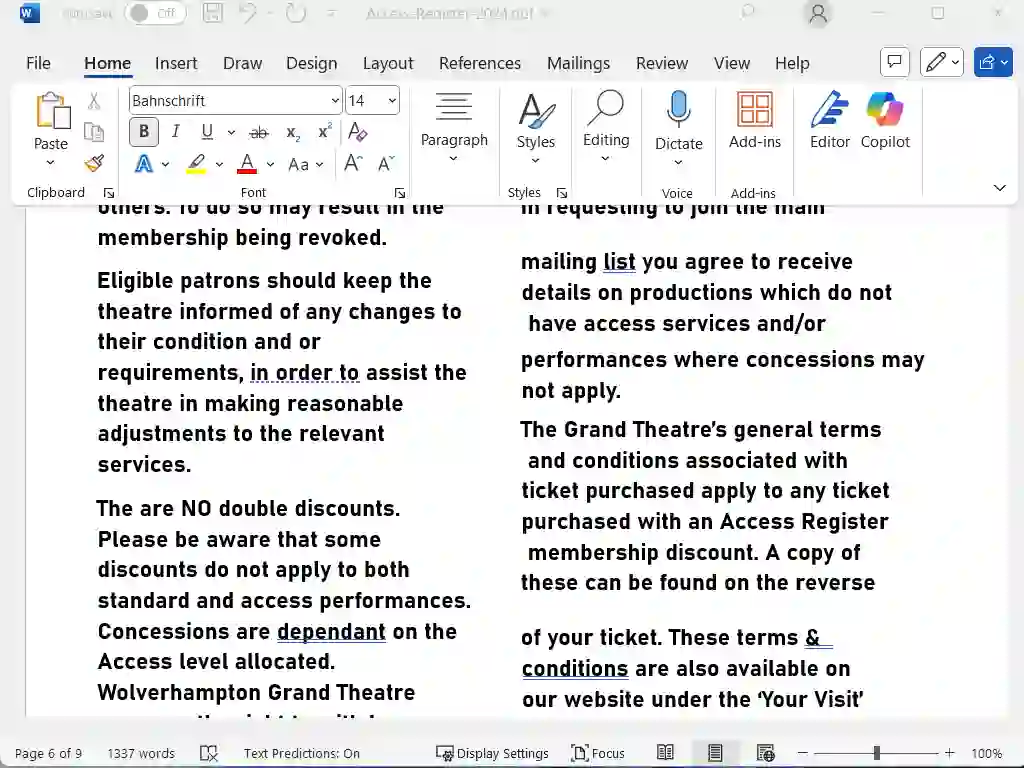Switch to the Layout tab
Image resolution: width=1024 pixels, height=768 pixels.
point(387,63)
